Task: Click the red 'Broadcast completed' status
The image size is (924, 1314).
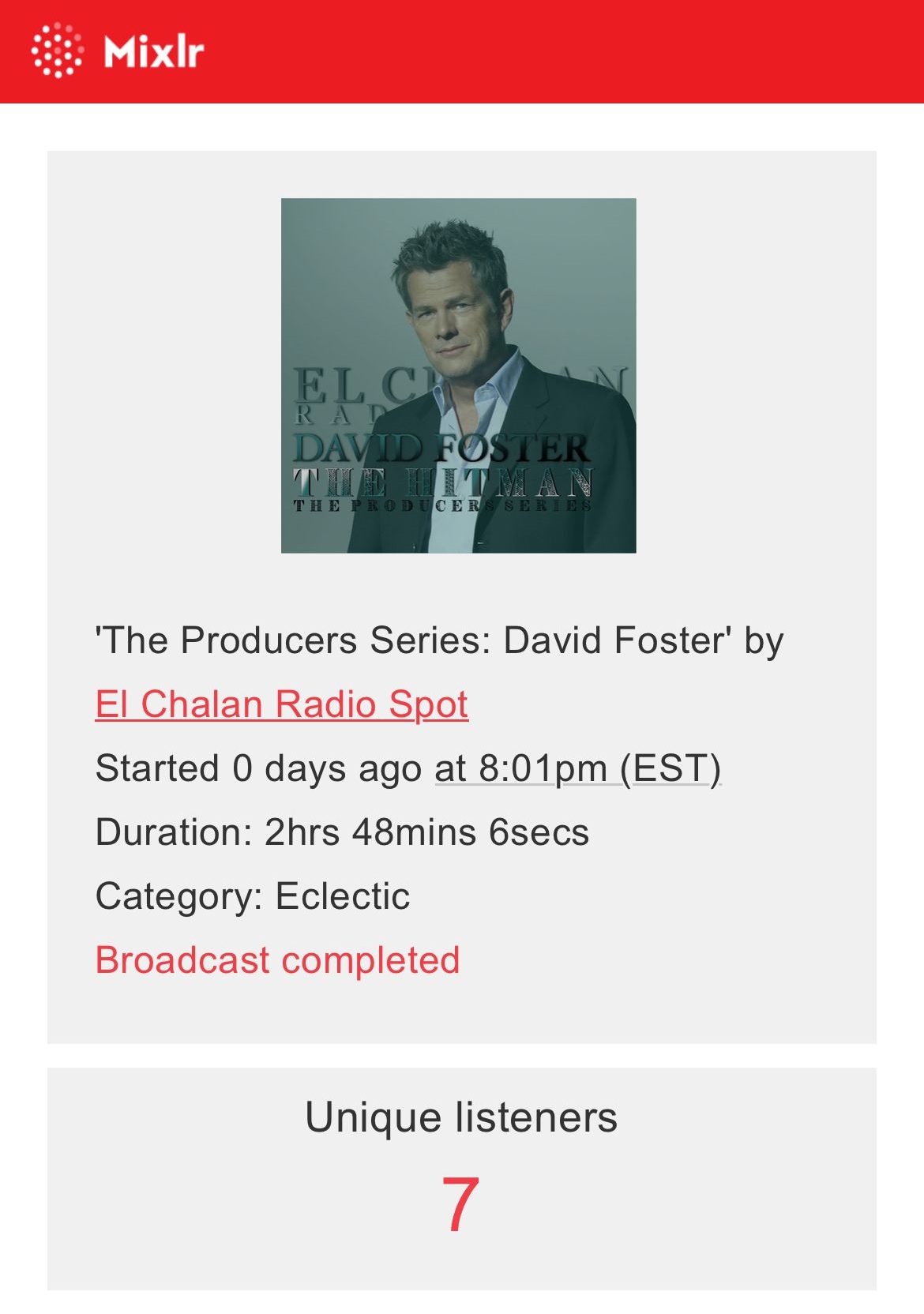Action: (277, 960)
